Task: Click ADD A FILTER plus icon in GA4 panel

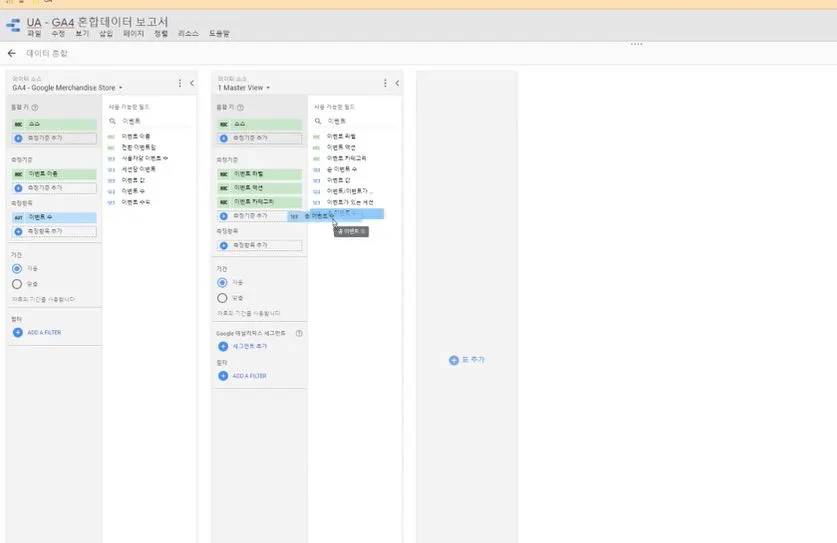Action: (x=18, y=333)
